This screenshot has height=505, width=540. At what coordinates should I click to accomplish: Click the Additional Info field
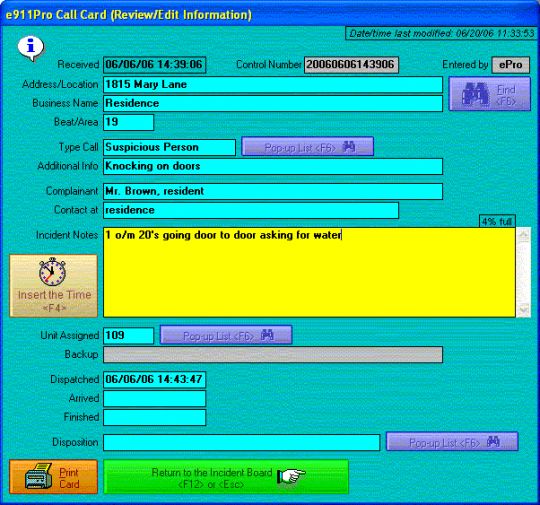tap(273, 166)
